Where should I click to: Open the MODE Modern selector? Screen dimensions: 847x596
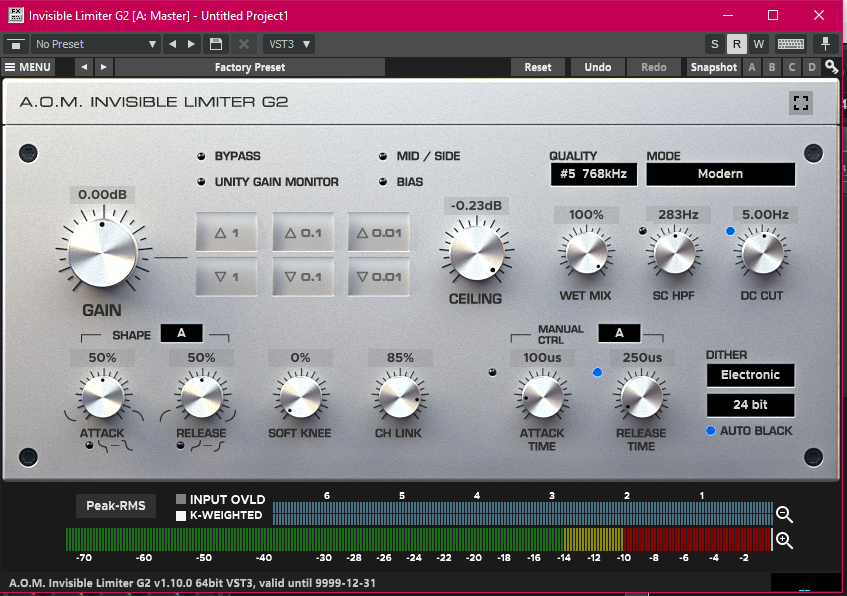point(721,174)
